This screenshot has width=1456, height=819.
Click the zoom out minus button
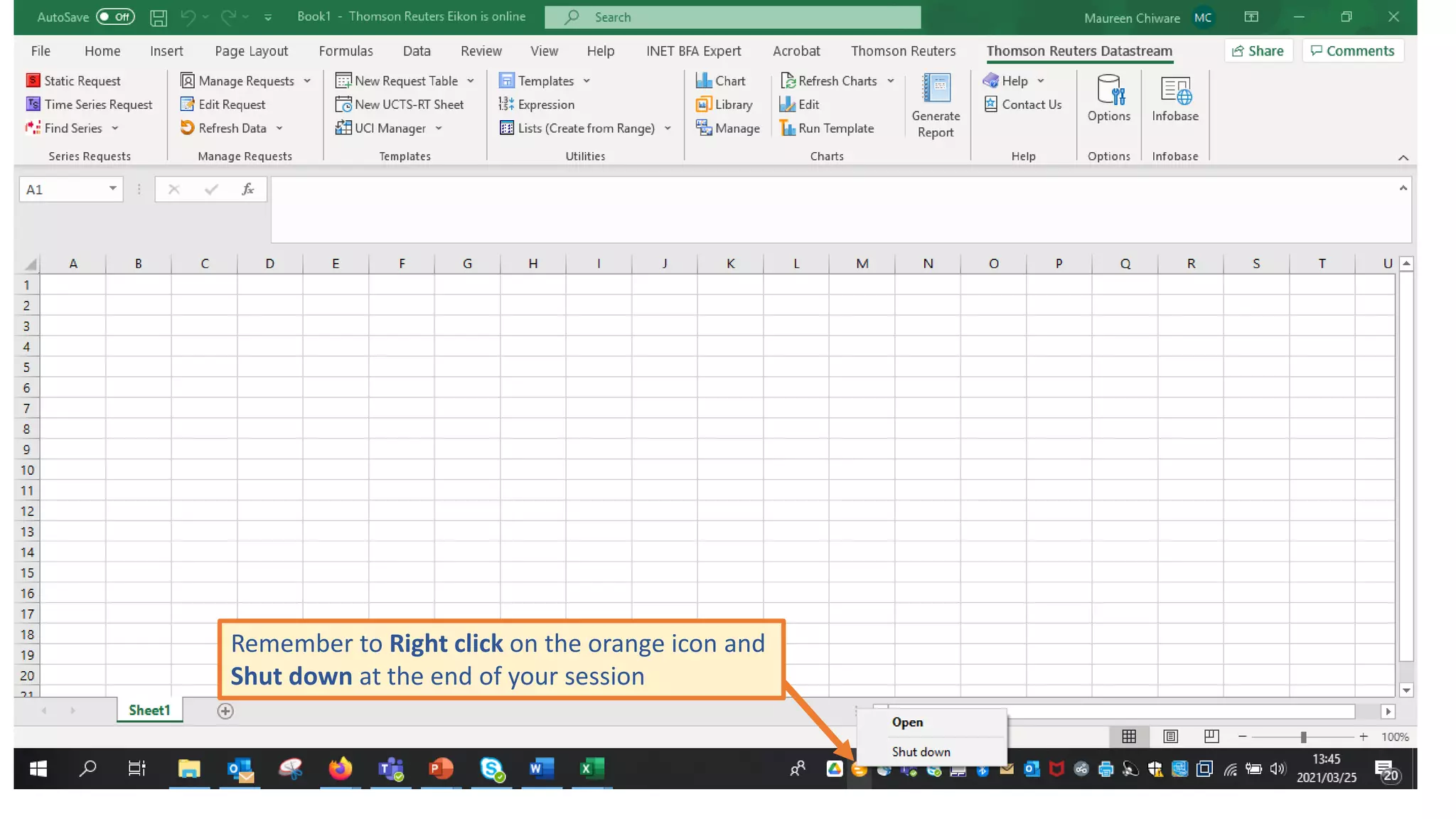(1242, 737)
